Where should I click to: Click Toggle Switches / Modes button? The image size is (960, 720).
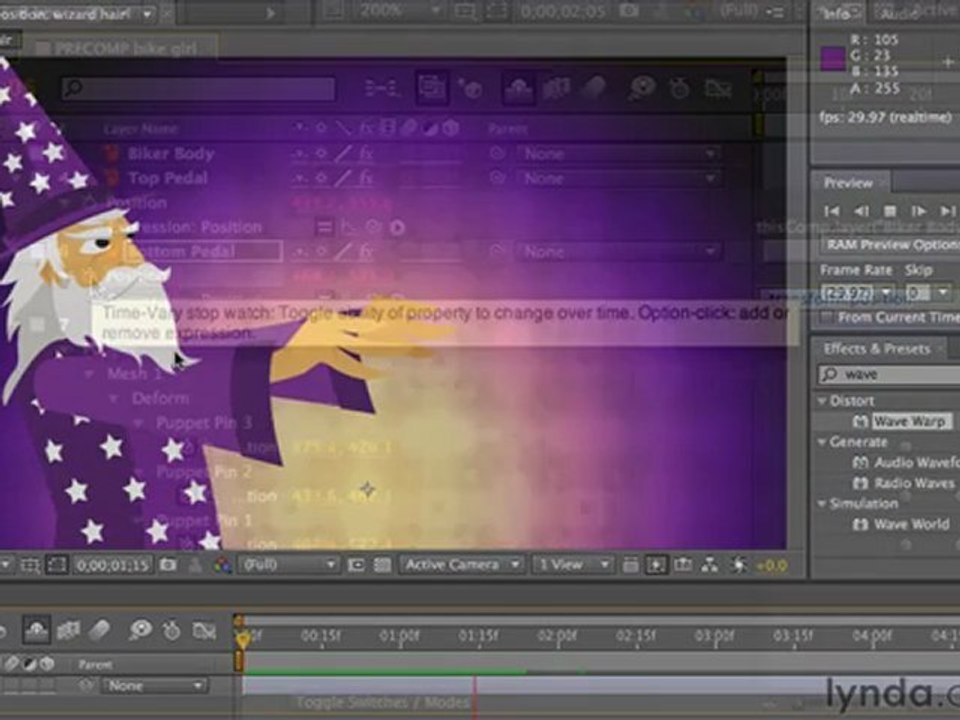click(x=383, y=702)
